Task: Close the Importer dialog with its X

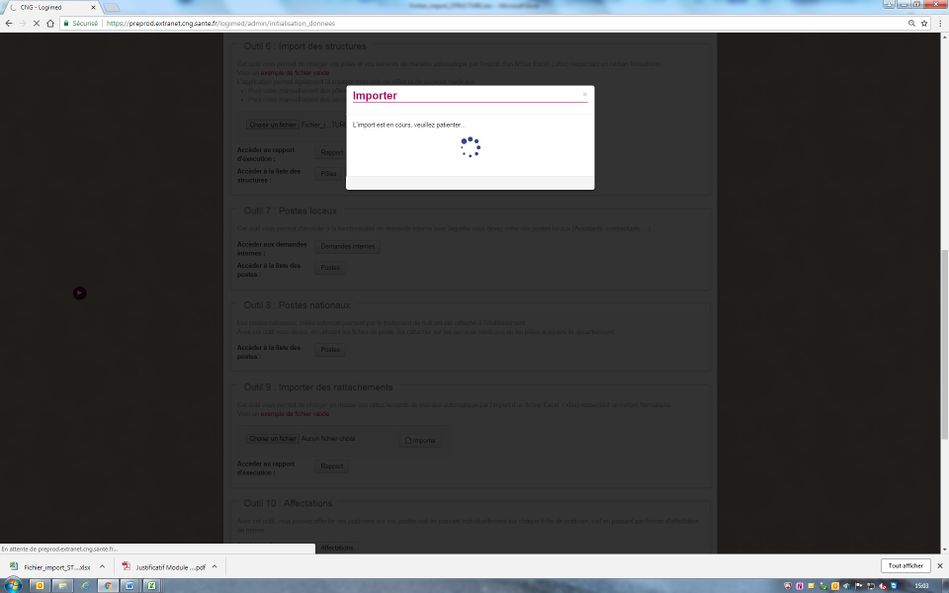Action: coord(585,94)
